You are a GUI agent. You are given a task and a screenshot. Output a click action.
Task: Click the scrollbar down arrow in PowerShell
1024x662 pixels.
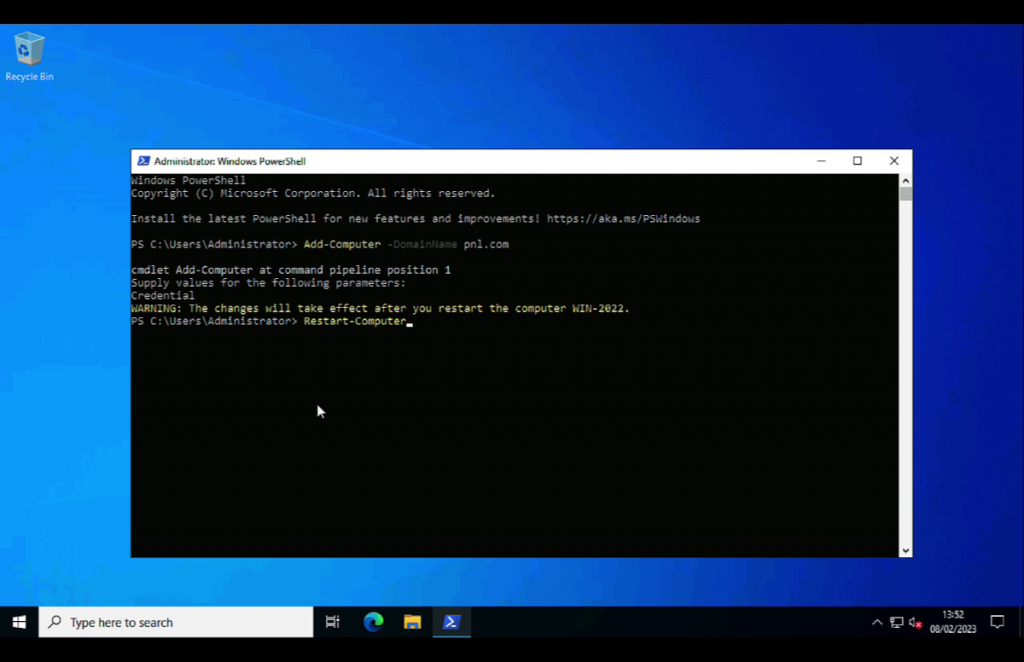(x=905, y=549)
